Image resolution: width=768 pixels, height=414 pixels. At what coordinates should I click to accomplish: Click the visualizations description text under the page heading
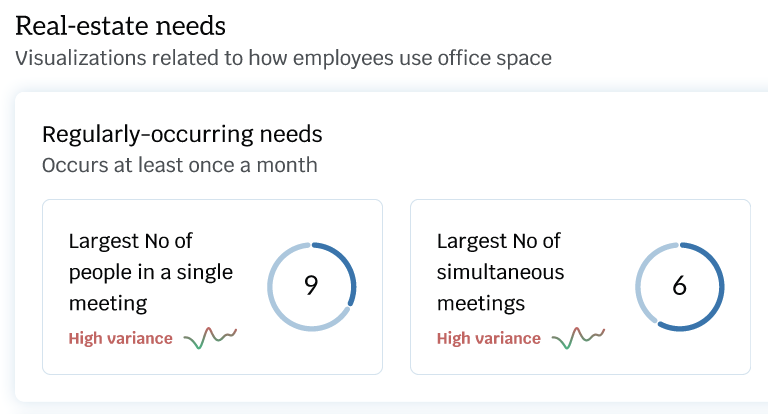point(283,58)
